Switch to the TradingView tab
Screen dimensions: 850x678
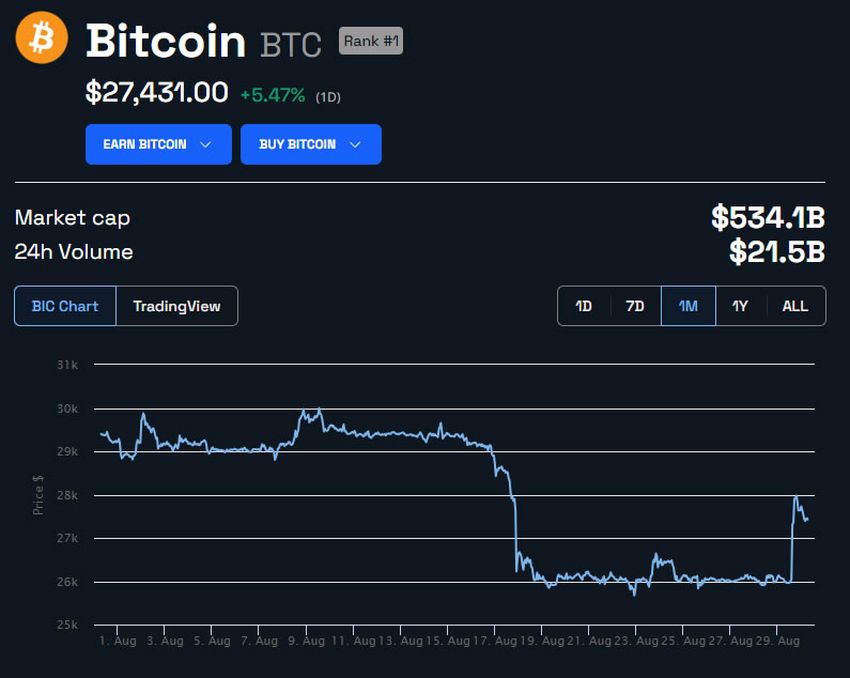coord(178,306)
